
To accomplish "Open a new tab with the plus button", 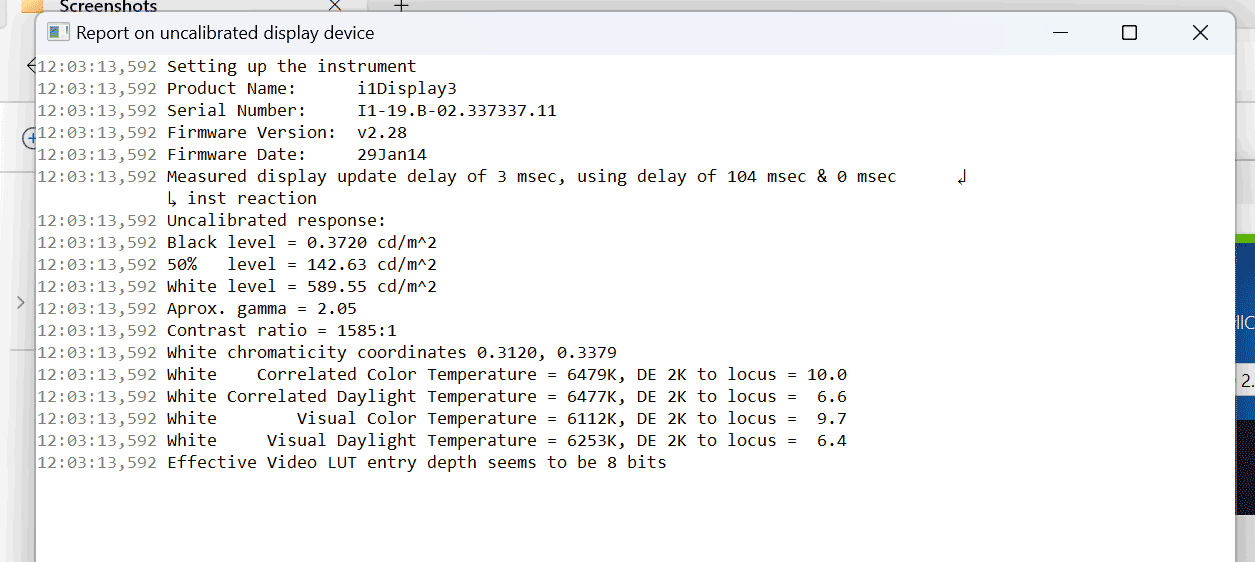I will [401, 5].
